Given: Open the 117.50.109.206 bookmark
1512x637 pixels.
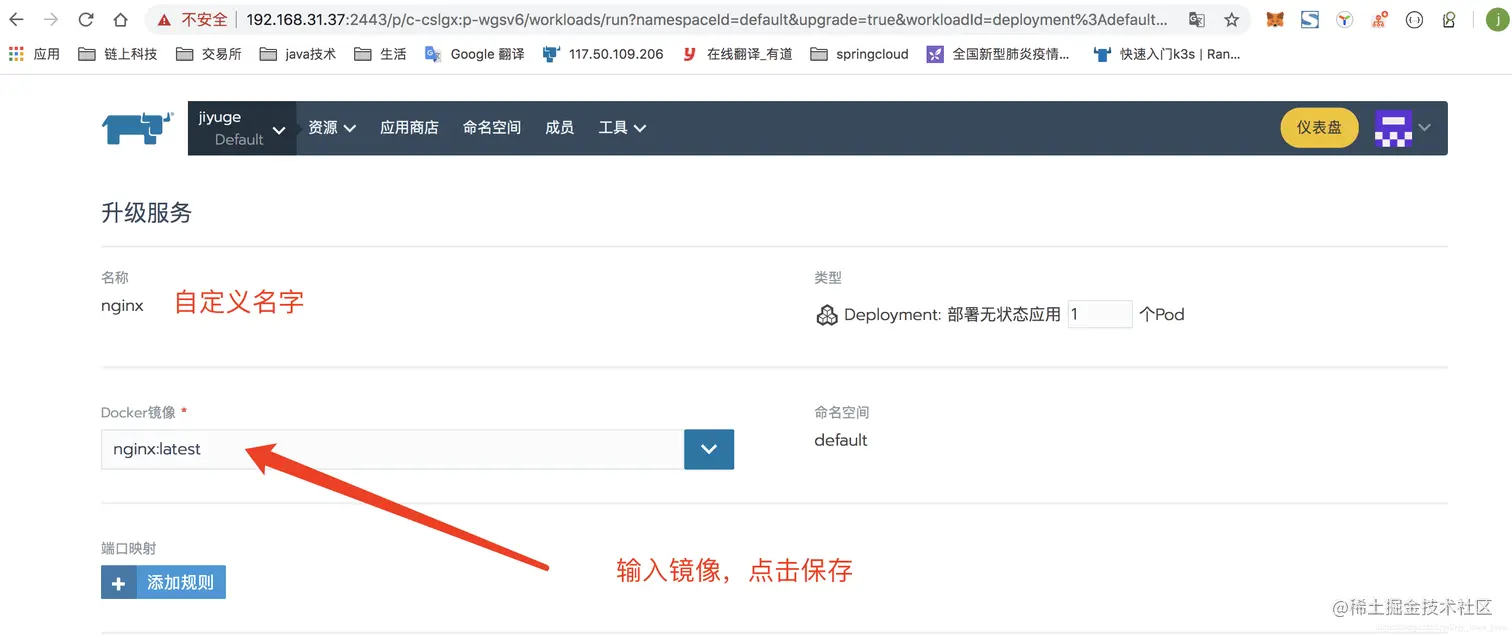Looking at the screenshot, I should [x=603, y=54].
